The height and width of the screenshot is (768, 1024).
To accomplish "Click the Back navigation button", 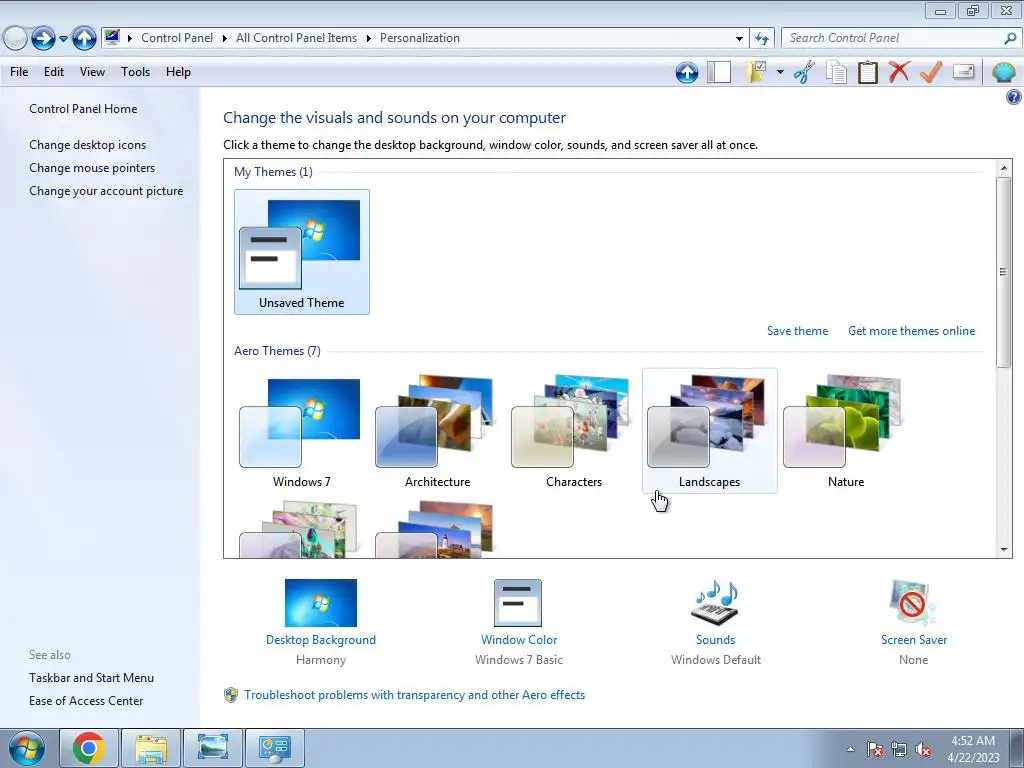I will (x=14, y=39).
